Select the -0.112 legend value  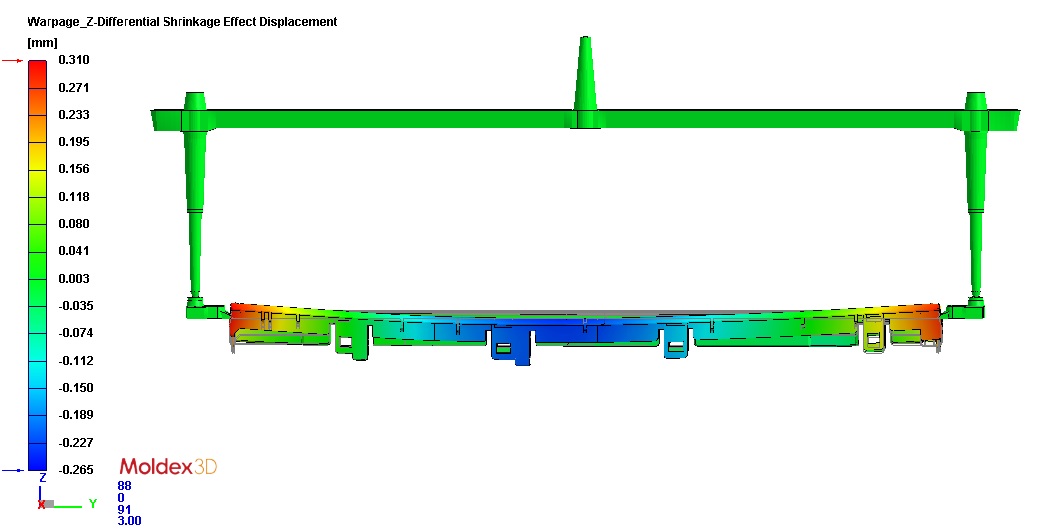point(75,360)
